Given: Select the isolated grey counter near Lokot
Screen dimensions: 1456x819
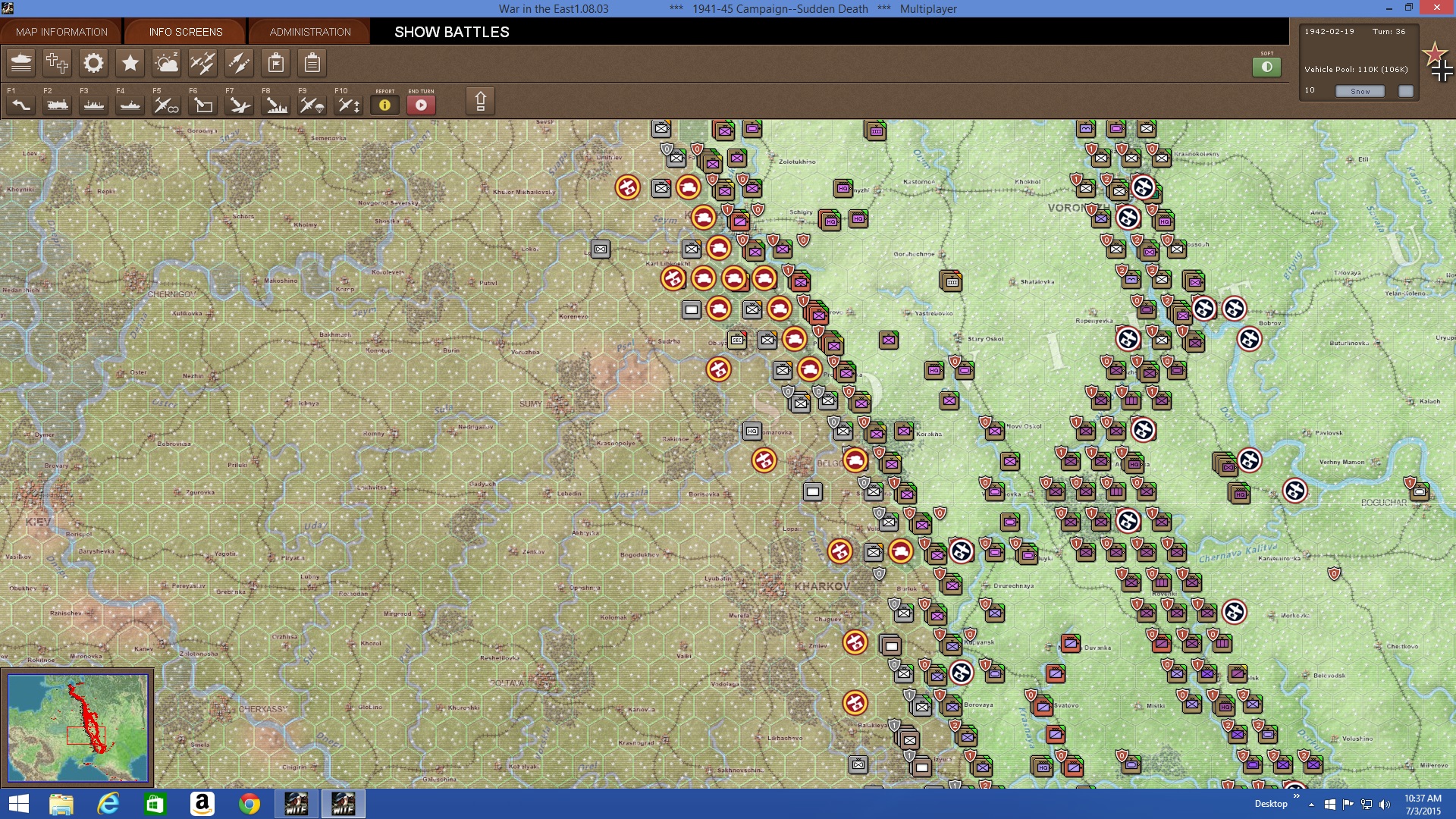Looking at the screenshot, I should click(x=600, y=249).
